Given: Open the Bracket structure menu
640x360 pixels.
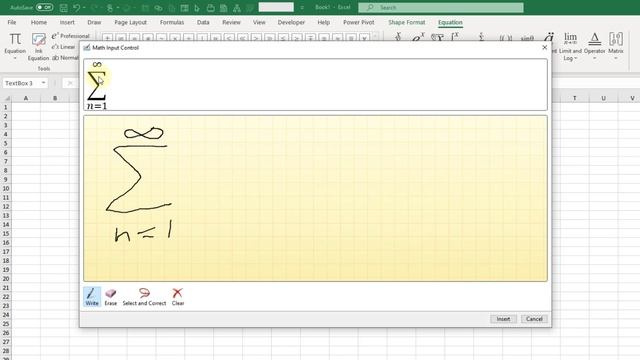Looking at the screenshot, I should click(505, 37).
